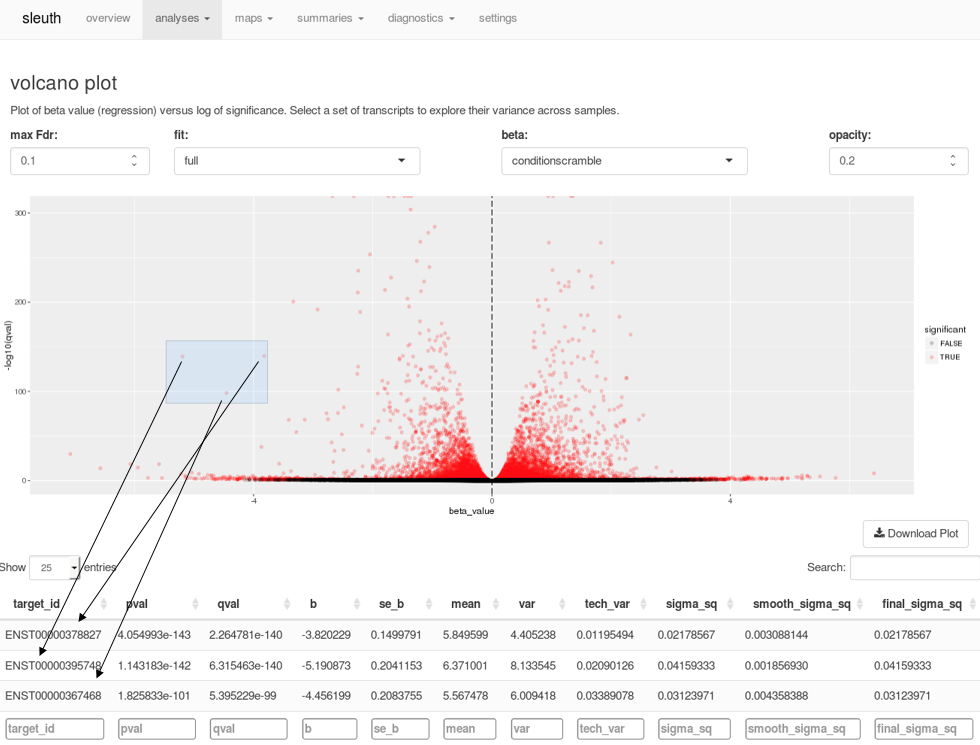Sort by se_b column sort icon
The width and height of the screenshot is (980, 745).
coord(428,604)
